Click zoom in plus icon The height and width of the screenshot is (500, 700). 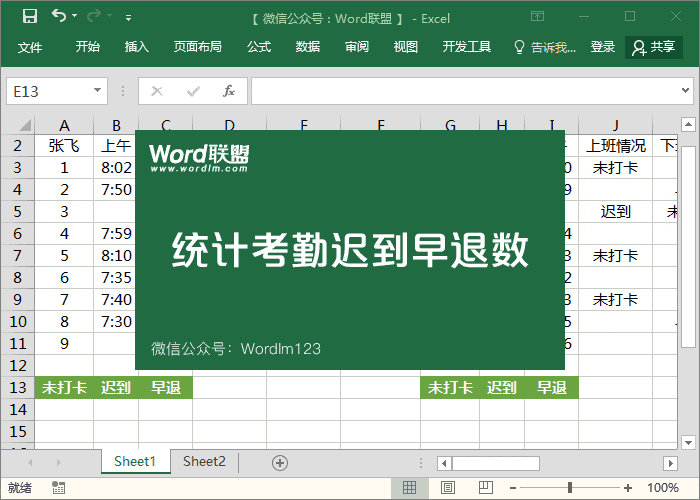click(627, 488)
